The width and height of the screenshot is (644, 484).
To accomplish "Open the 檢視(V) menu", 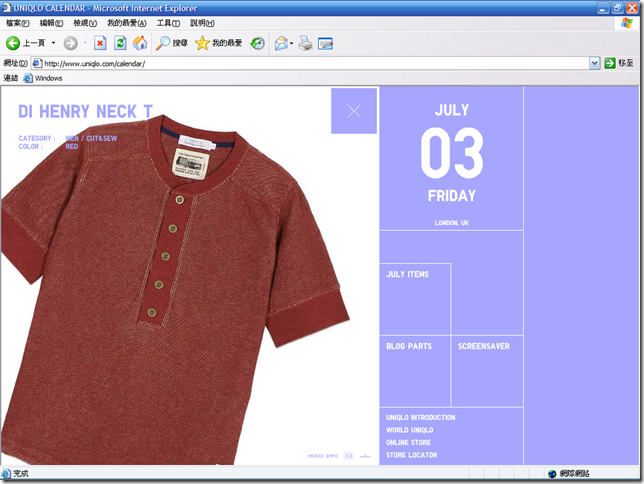I will coord(85,23).
